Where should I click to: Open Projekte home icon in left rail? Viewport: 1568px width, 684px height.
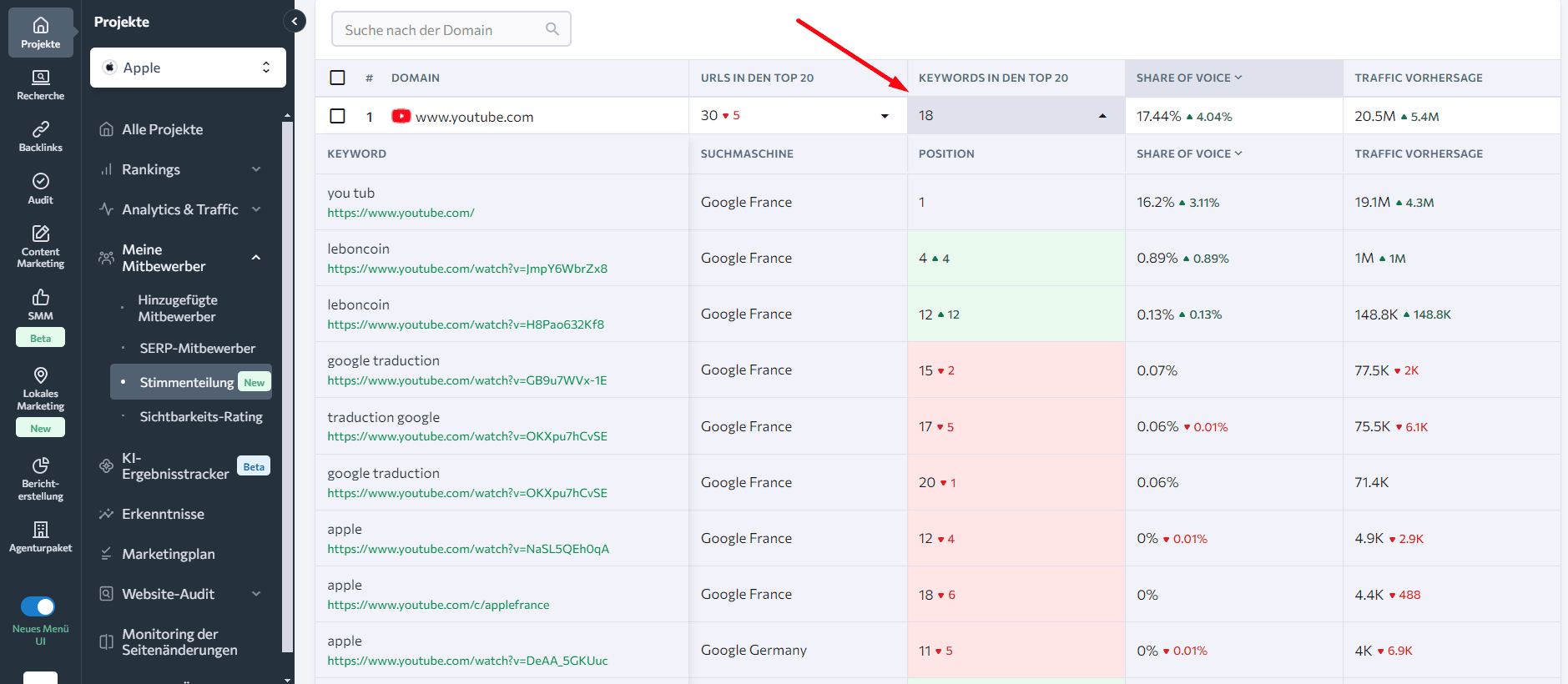point(40,25)
